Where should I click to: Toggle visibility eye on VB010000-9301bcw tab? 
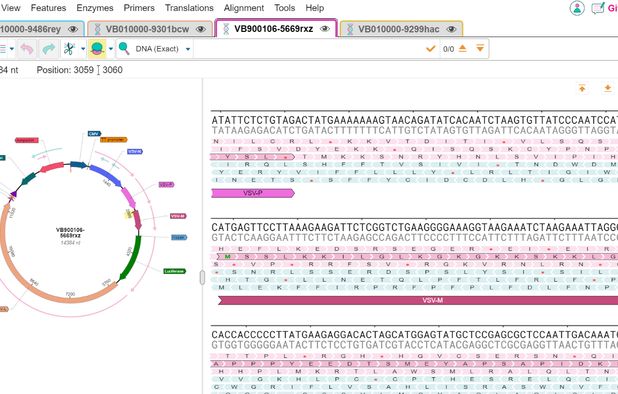pos(201,29)
